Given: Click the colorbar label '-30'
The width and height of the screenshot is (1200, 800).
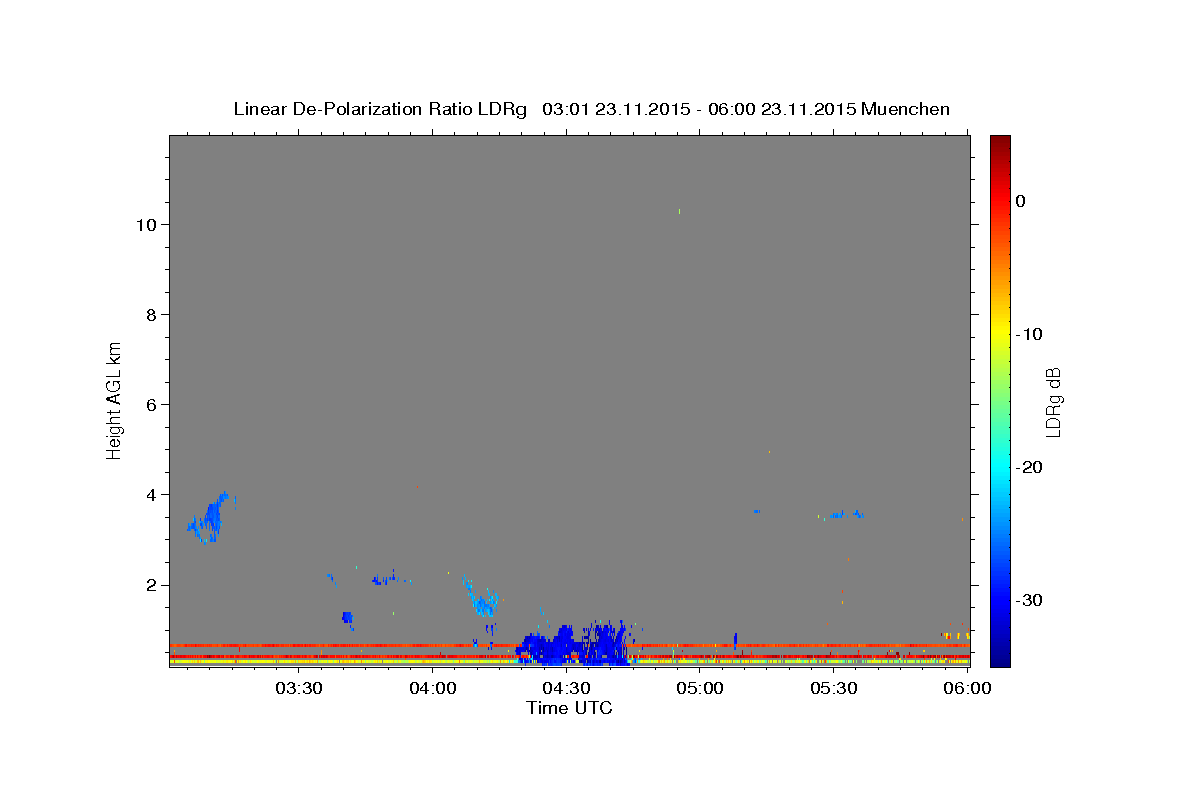Looking at the screenshot, I should click(x=1030, y=600).
